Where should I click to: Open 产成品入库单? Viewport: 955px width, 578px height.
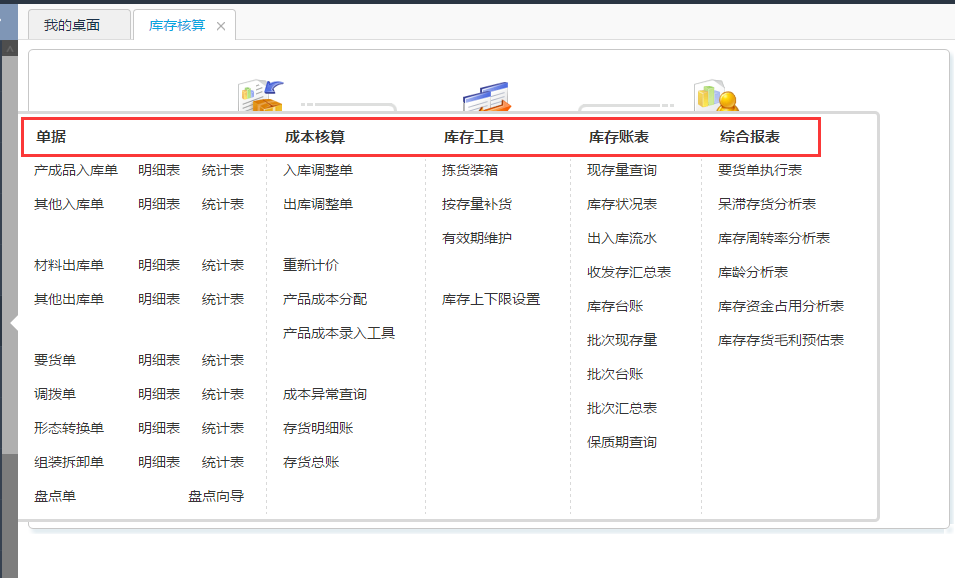[x=76, y=170]
